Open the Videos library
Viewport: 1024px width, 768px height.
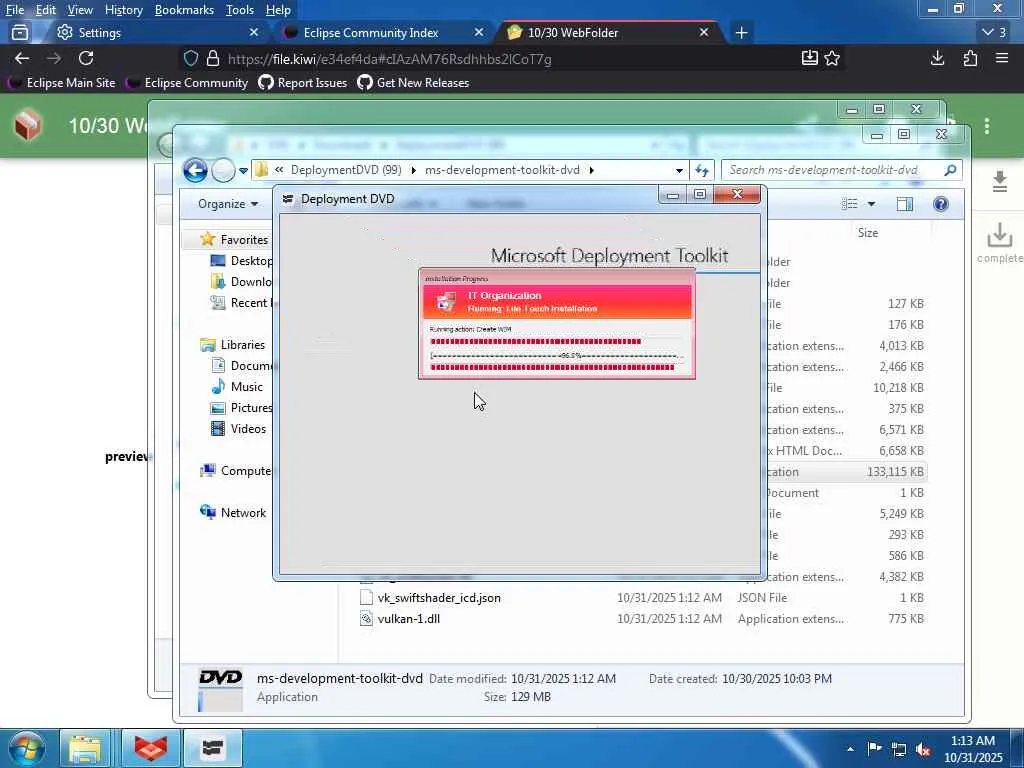pyautogui.click(x=248, y=428)
